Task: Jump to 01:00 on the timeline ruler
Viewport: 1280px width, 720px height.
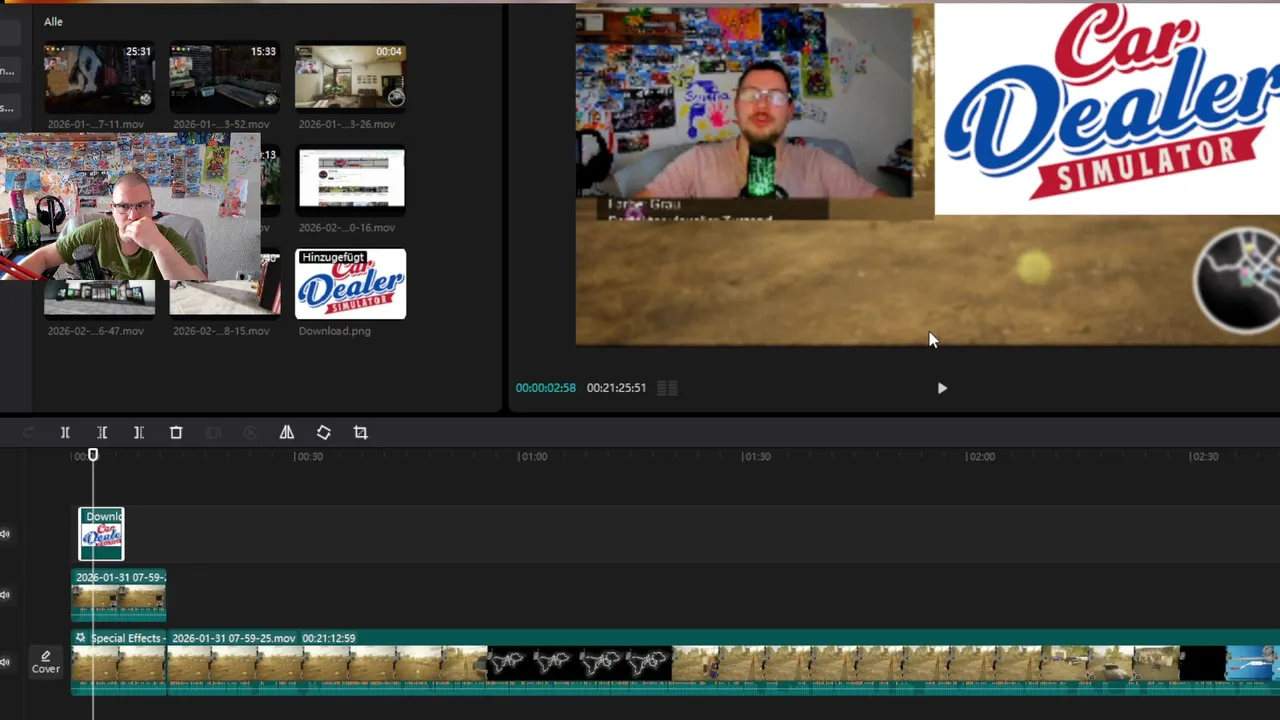Action: coord(532,456)
